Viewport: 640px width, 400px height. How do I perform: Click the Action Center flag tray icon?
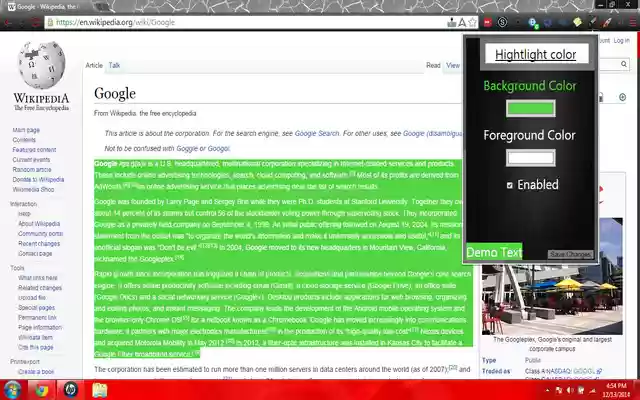pos(559,391)
